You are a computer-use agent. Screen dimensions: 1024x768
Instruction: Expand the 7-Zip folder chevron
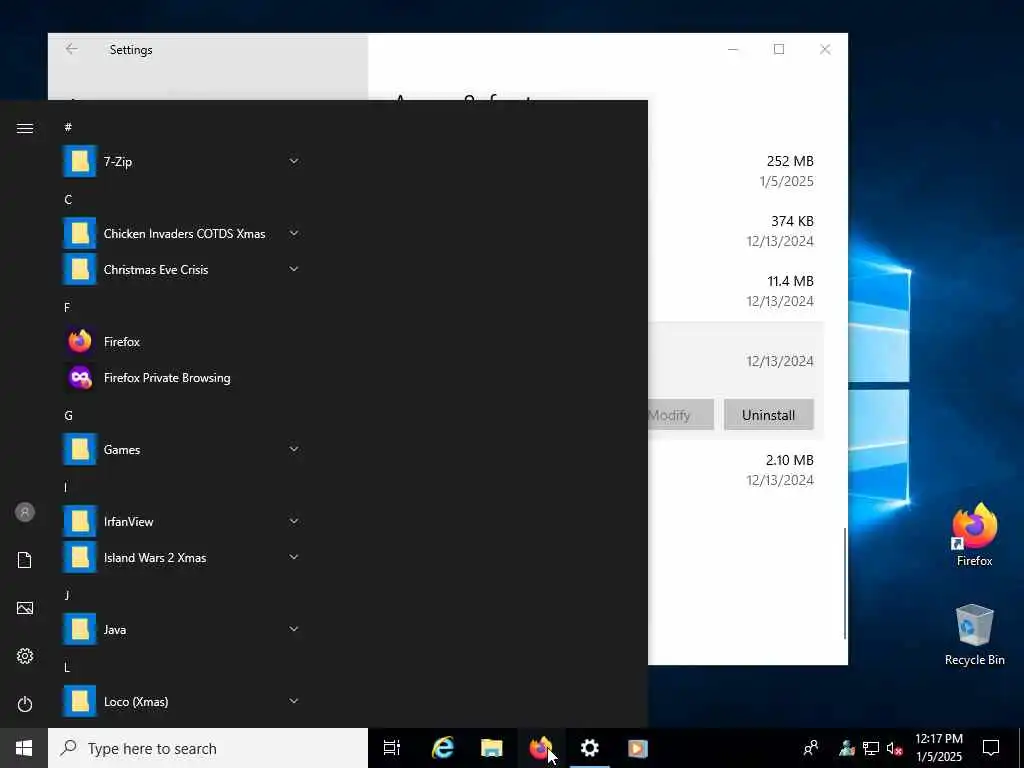(294, 161)
